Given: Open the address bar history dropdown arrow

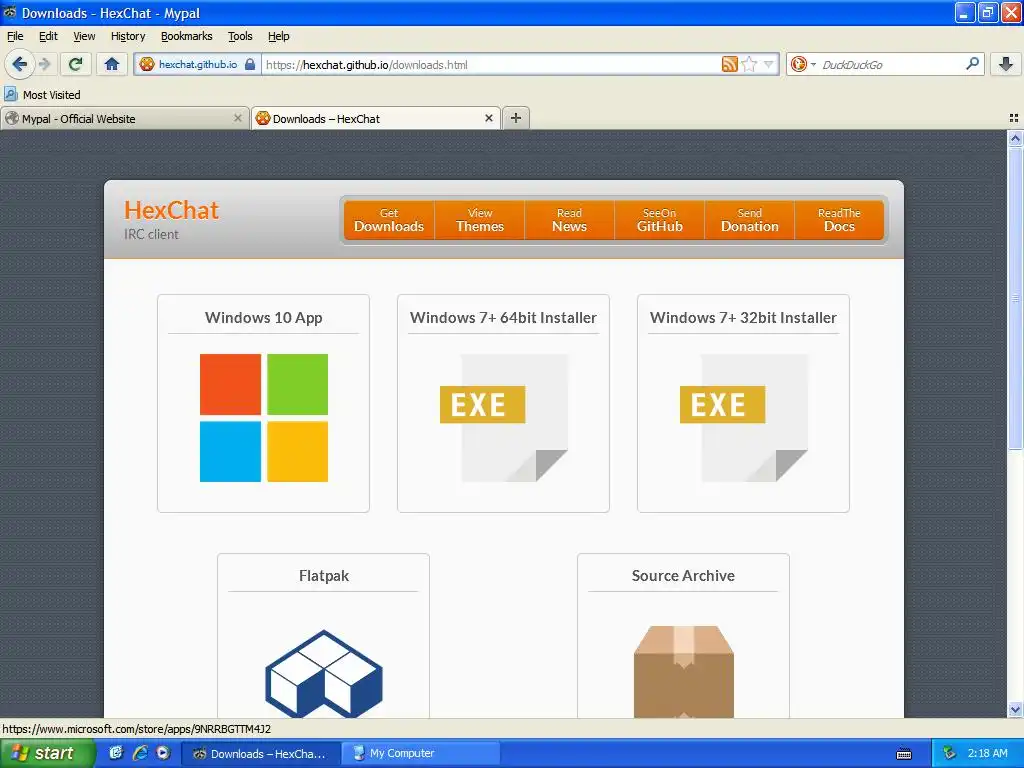Looking at the screenshot, I should click(x=769, y=64).
